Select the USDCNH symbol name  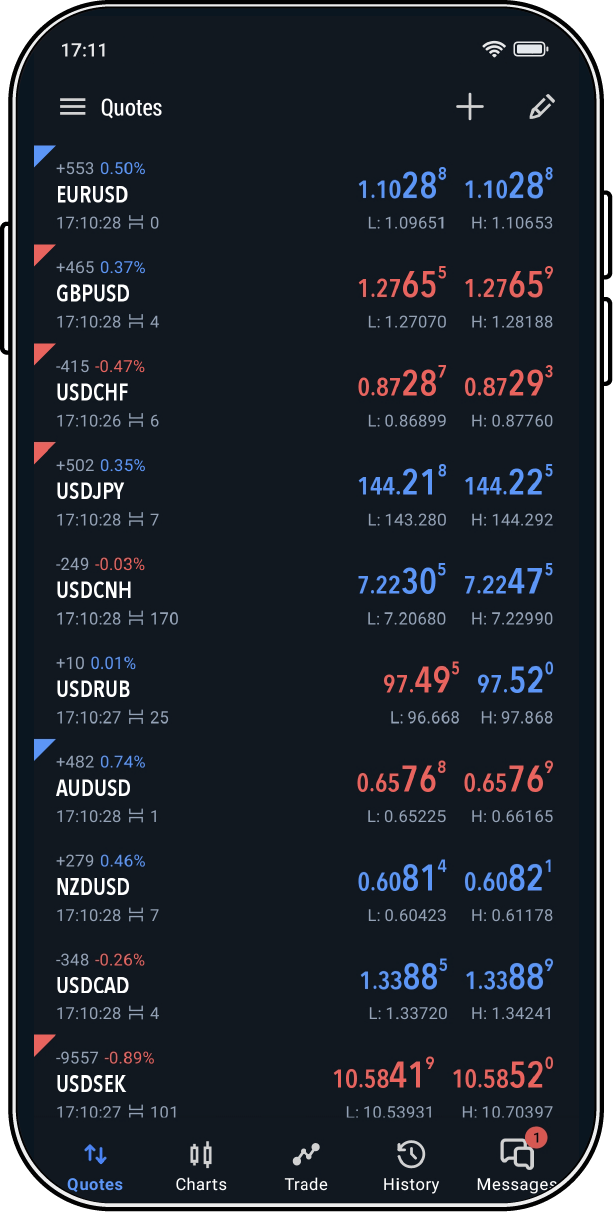(x=94, y=590)
